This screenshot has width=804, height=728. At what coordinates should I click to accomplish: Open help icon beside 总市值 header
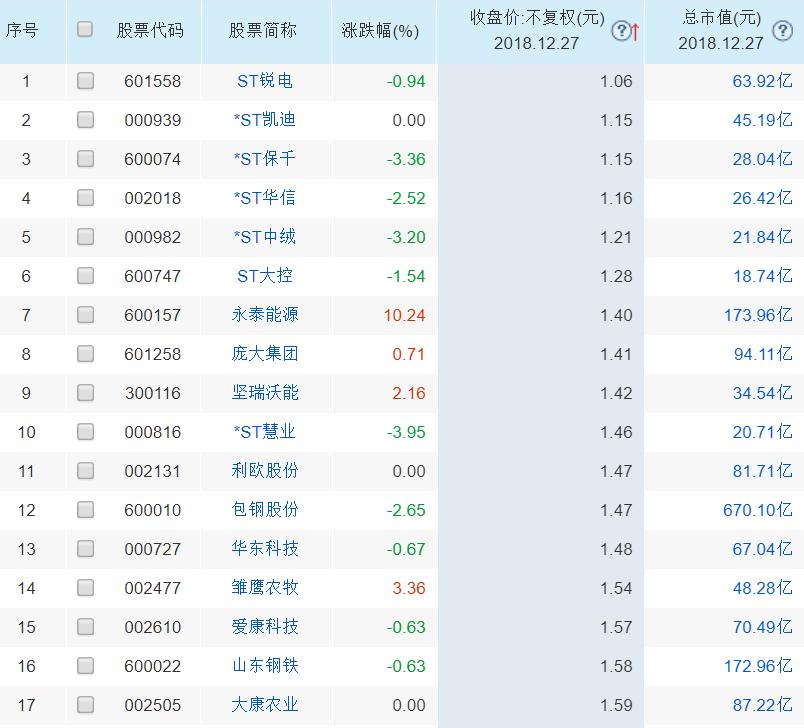click(782, 31)
